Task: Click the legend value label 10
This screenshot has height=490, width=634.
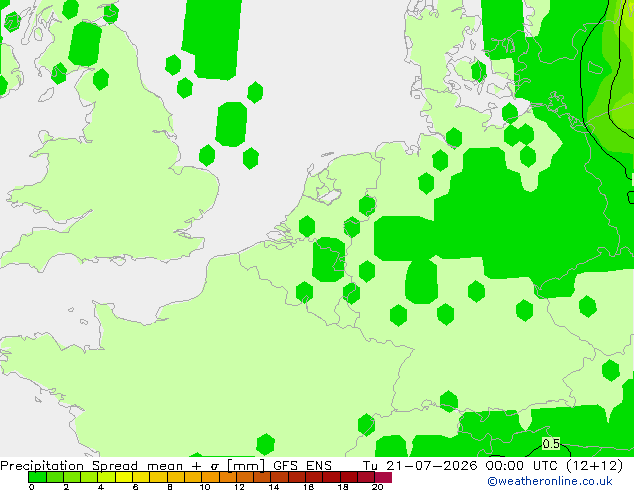Action: 205,487
